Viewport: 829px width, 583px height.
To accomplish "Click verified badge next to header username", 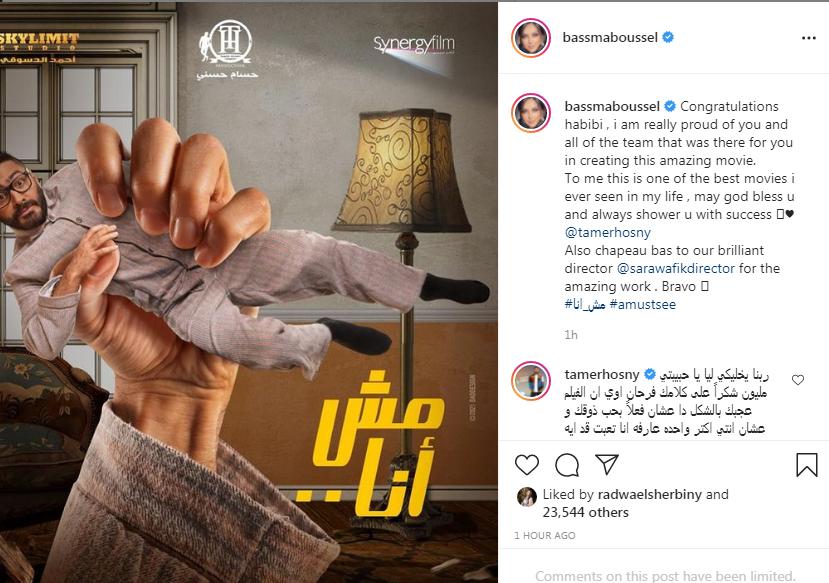I will (x=668, y=38).
